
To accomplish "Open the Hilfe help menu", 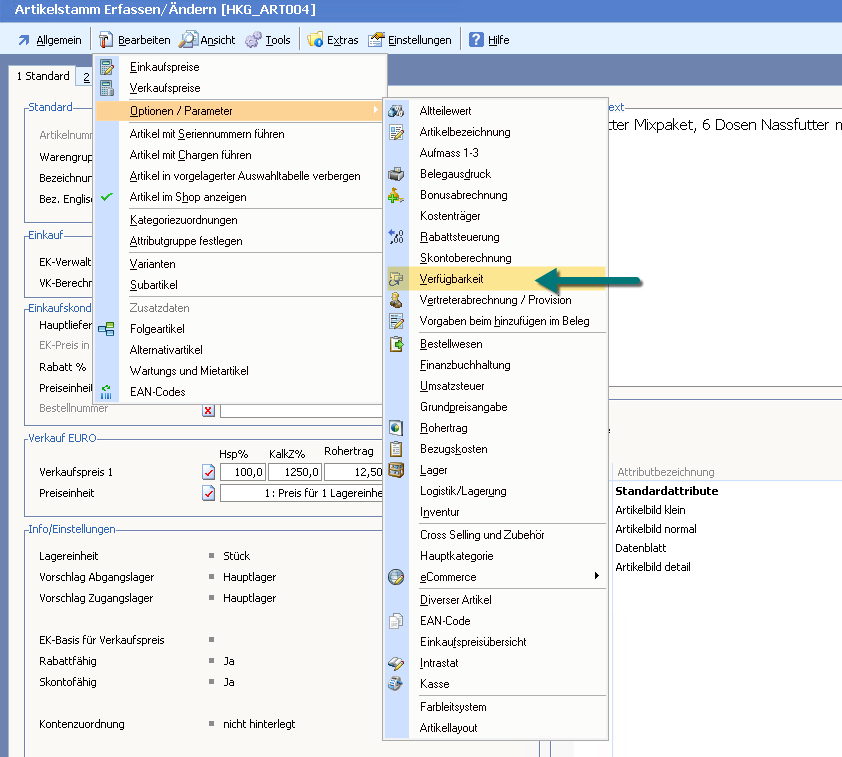I will (x=489, y=40).
